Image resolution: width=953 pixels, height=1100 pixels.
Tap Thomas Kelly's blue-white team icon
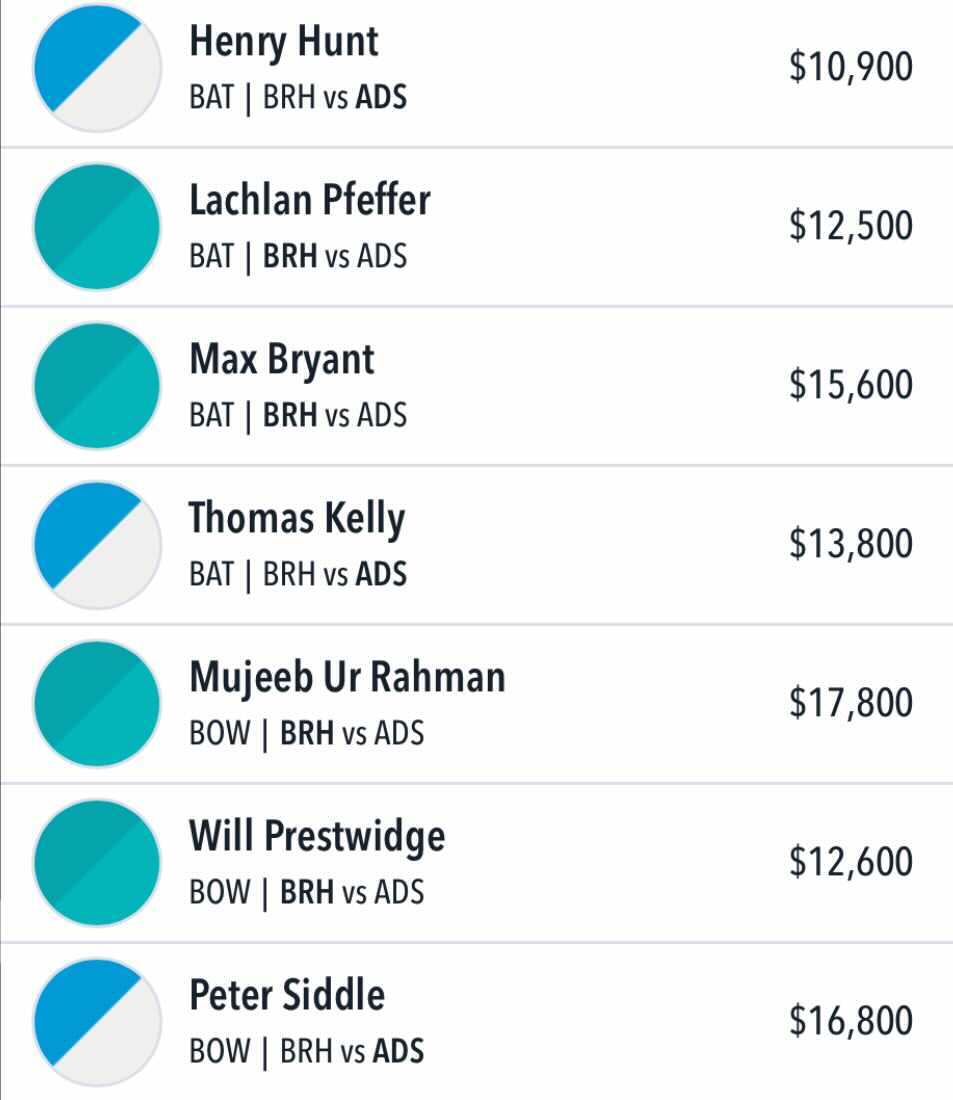pos(98,544)
